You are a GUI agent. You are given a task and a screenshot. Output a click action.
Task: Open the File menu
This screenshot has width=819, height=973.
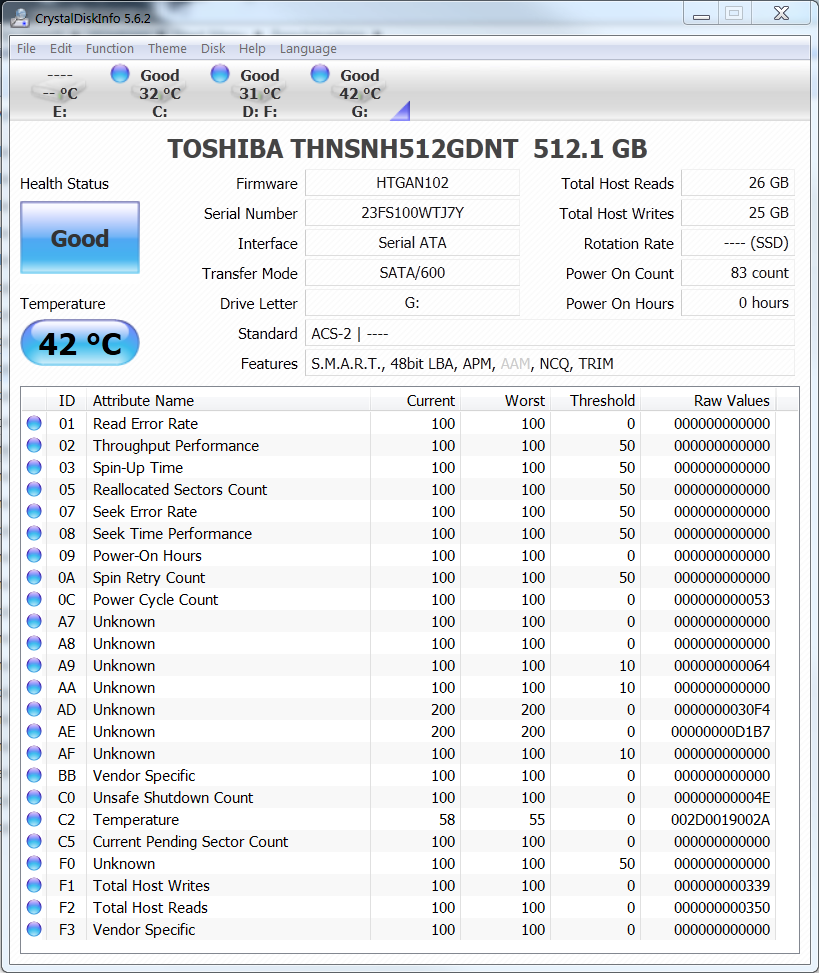point(26,49)
